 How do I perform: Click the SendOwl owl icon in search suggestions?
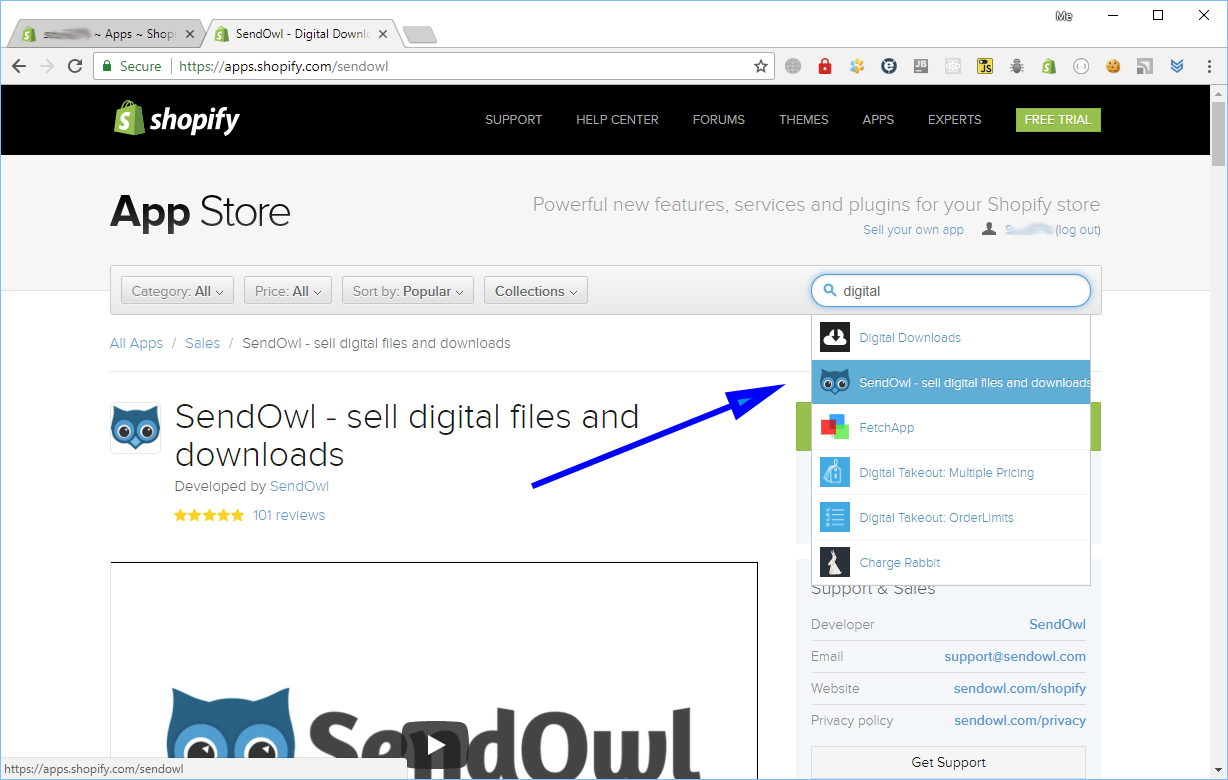coord(835,382)
